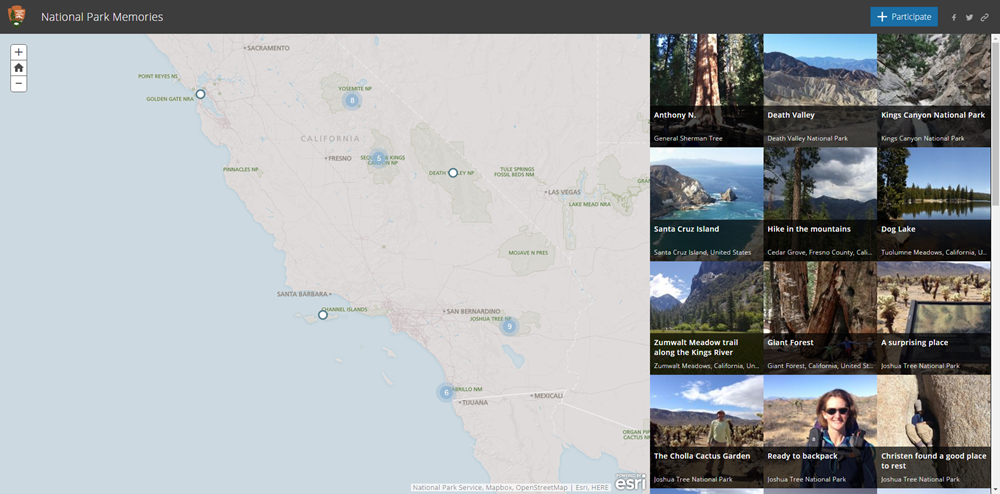
Task: Open the Zumwalt Meadow trail photo card
Action: [x=706, y=317]
